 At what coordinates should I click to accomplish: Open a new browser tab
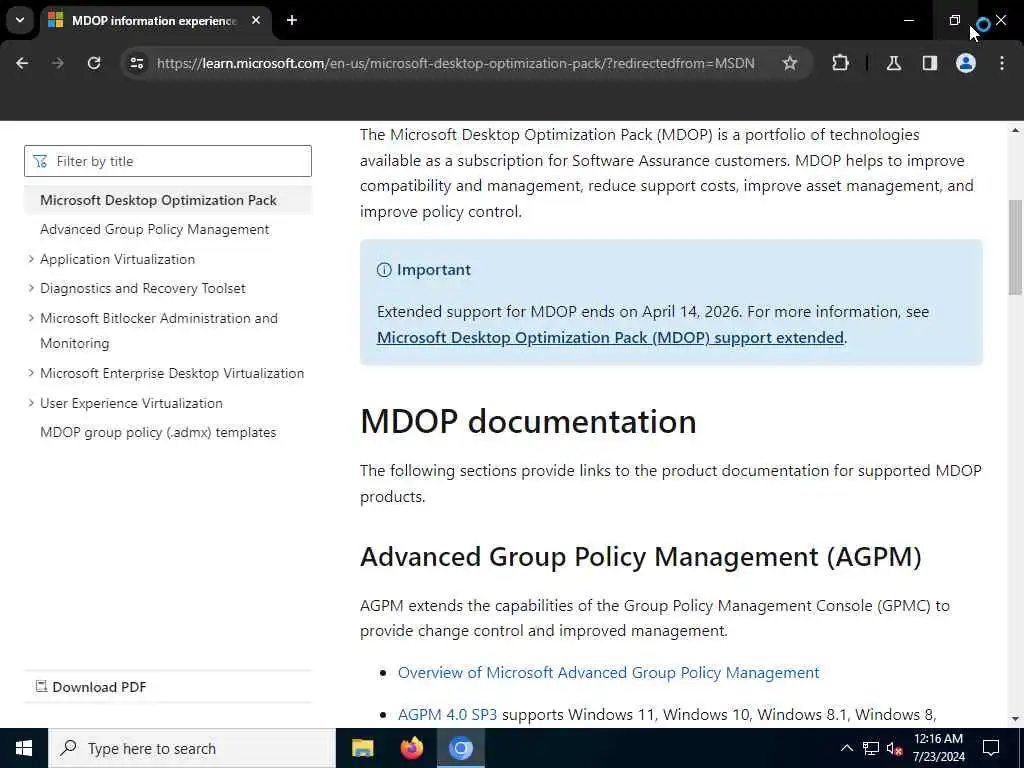coord(292,20)
